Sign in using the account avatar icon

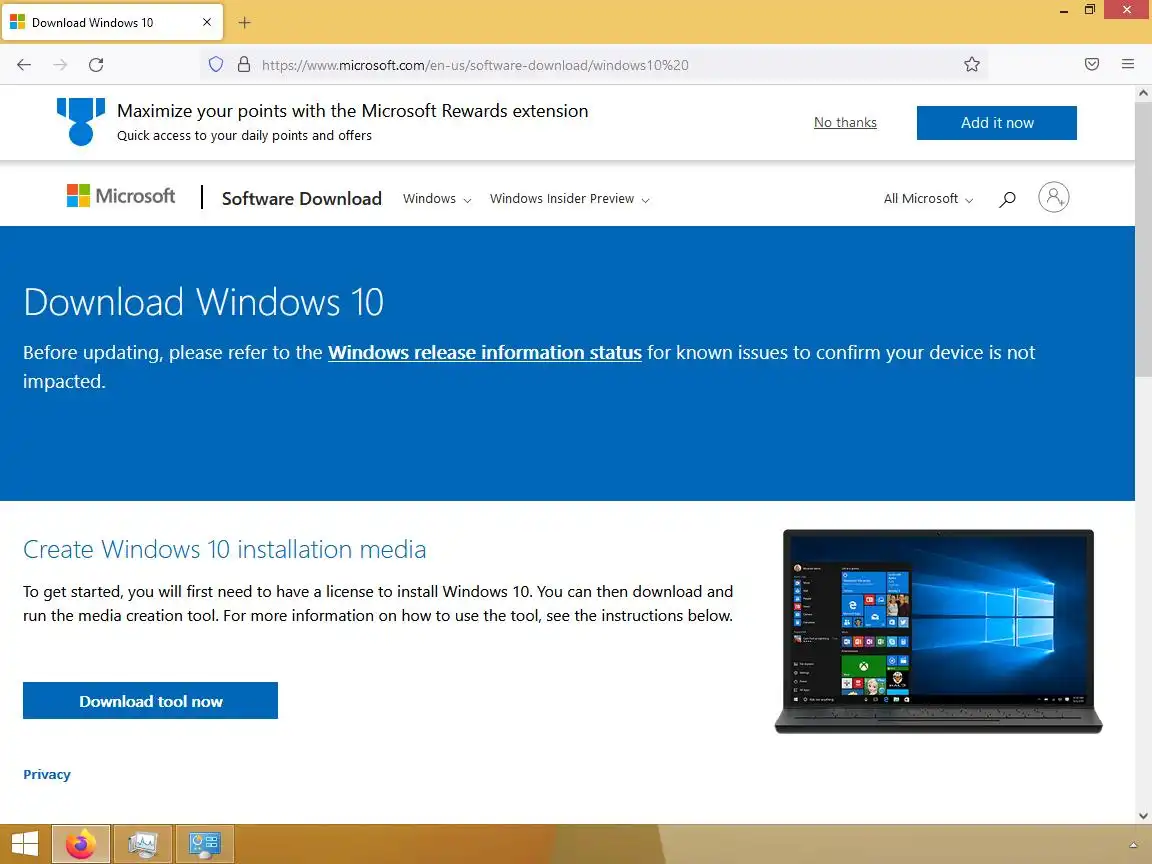point(1054,197)
